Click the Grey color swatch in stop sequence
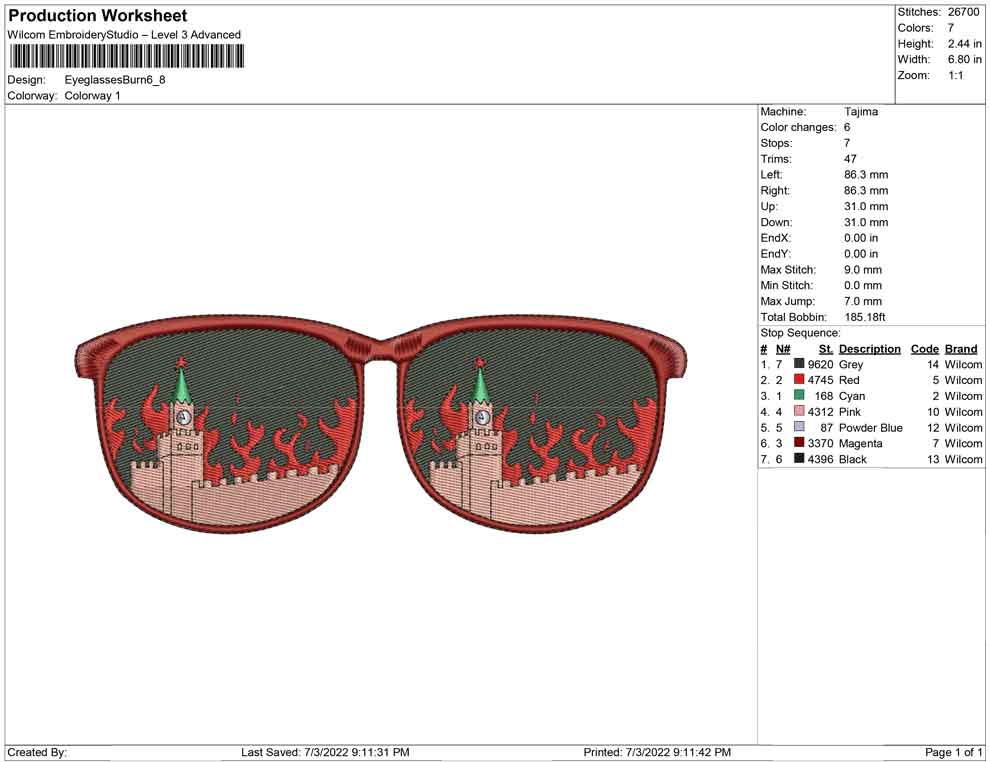Viewport: 990px width, 762px height. click(x=799, y=364)
